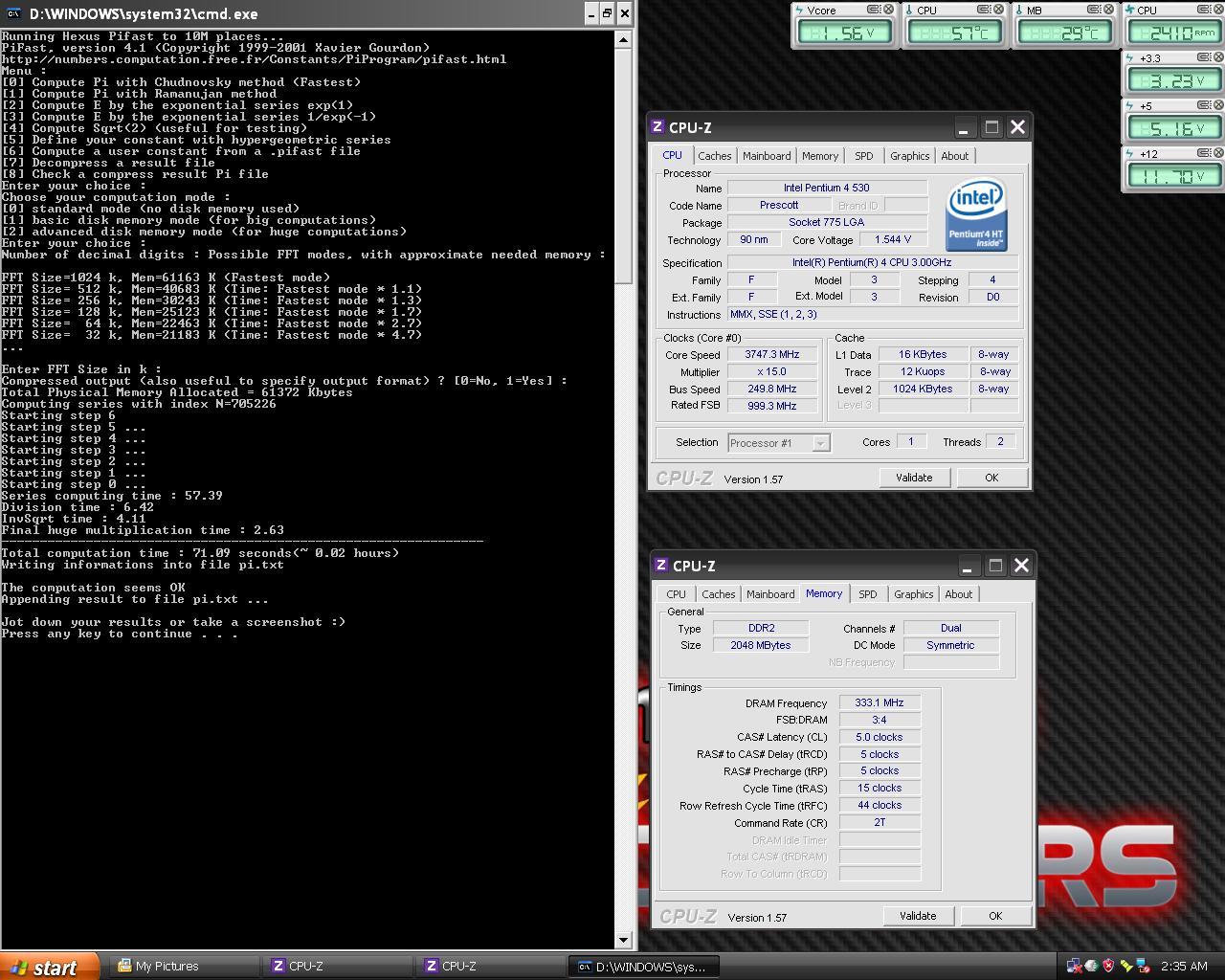Open About tab in upper CPU-Z window
1225x980 pixels.
tap(954, 156)
